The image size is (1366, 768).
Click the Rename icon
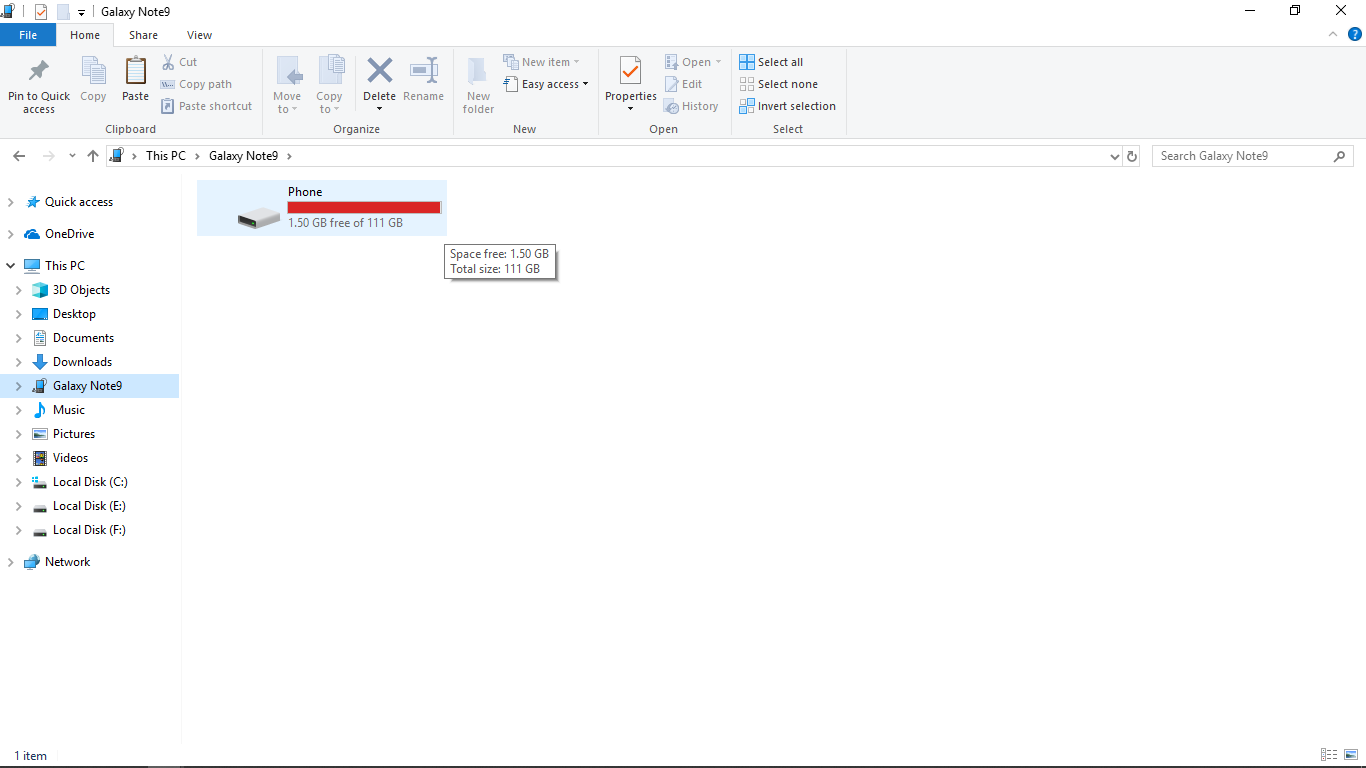tap(424, 71)
